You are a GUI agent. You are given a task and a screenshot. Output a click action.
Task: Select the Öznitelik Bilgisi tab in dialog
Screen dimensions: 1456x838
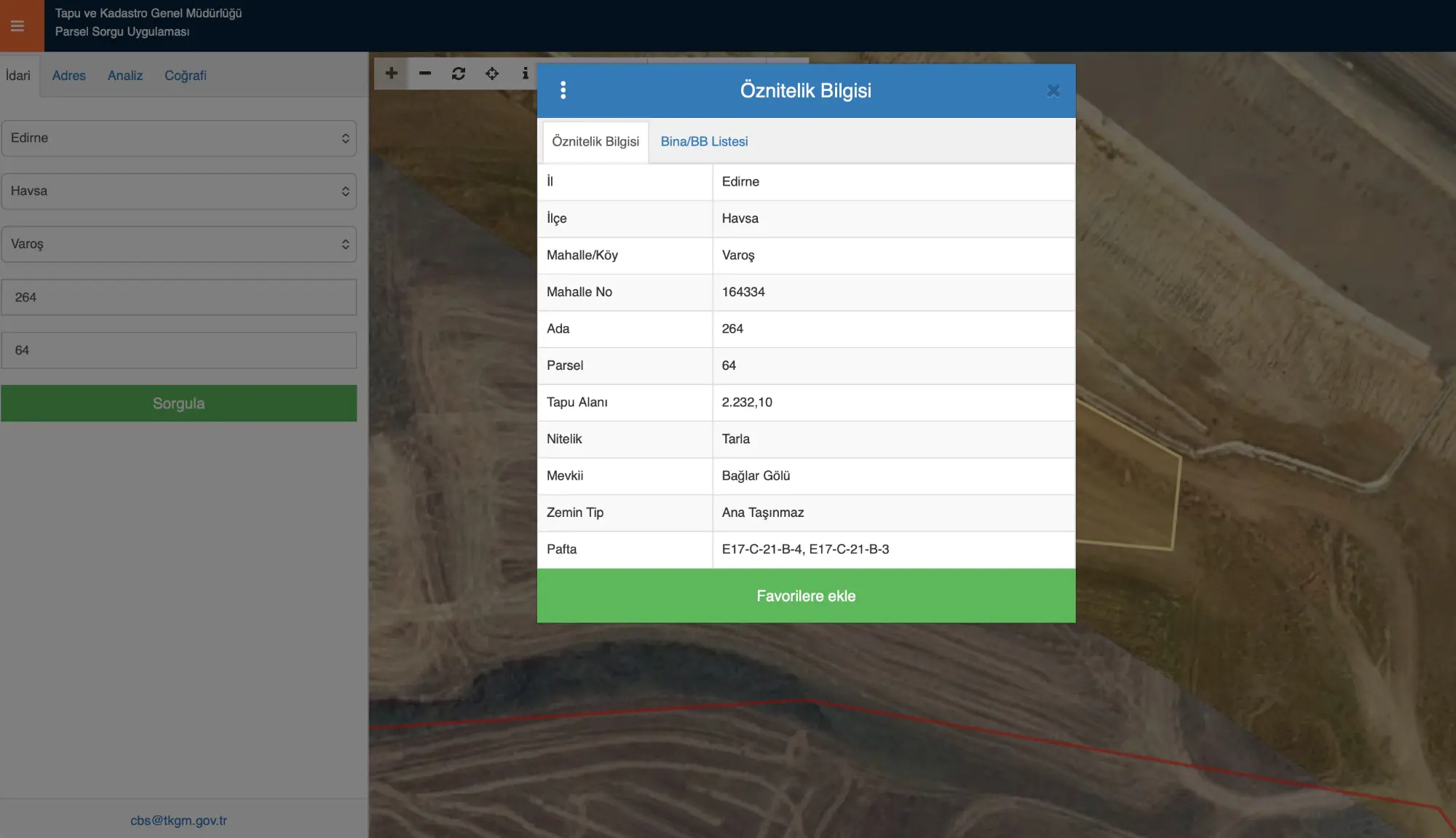pyautogui.click(x=596, y=142)
